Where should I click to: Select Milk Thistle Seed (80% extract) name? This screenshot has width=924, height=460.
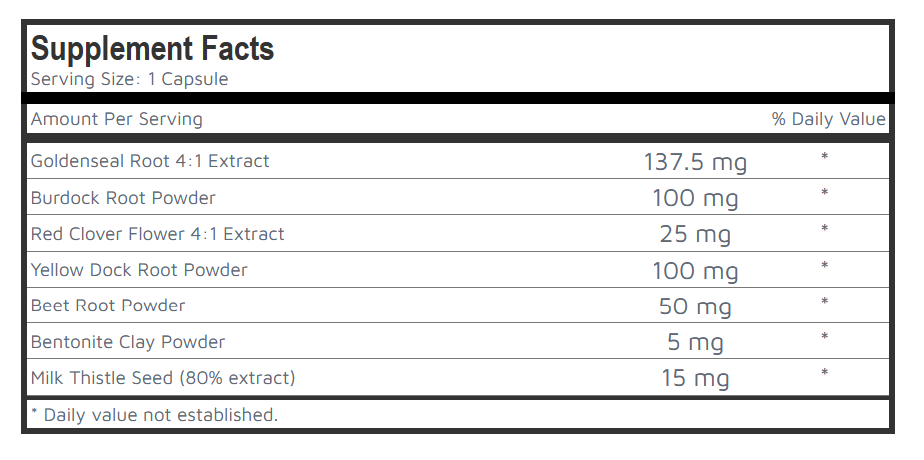pos(163,378)
